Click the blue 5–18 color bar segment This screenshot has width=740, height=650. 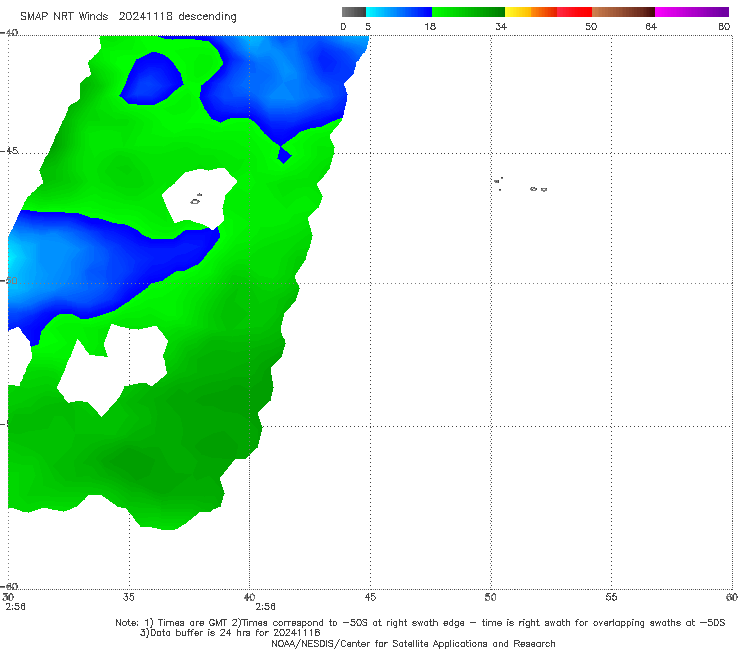click(x=399, y=12)
